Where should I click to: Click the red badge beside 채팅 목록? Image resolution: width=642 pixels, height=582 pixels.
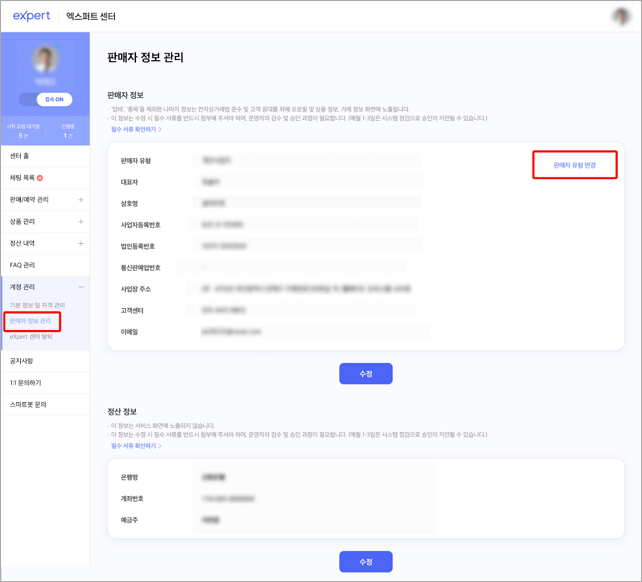(40, 178)
